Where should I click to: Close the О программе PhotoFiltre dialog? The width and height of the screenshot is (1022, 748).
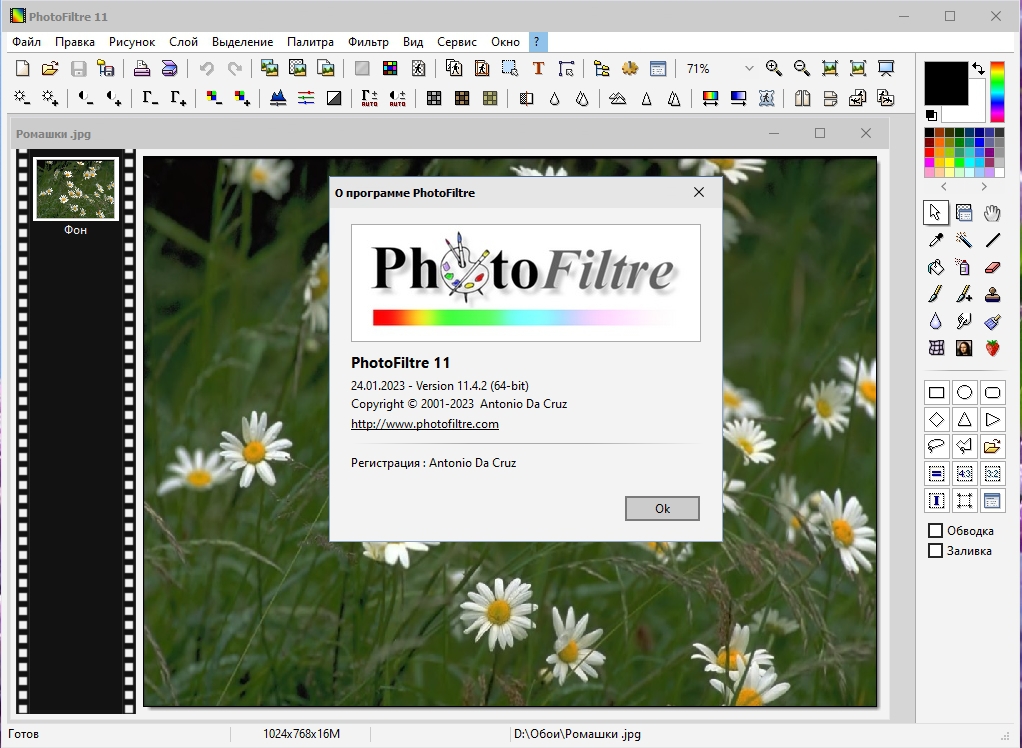[x=699, y=192]
